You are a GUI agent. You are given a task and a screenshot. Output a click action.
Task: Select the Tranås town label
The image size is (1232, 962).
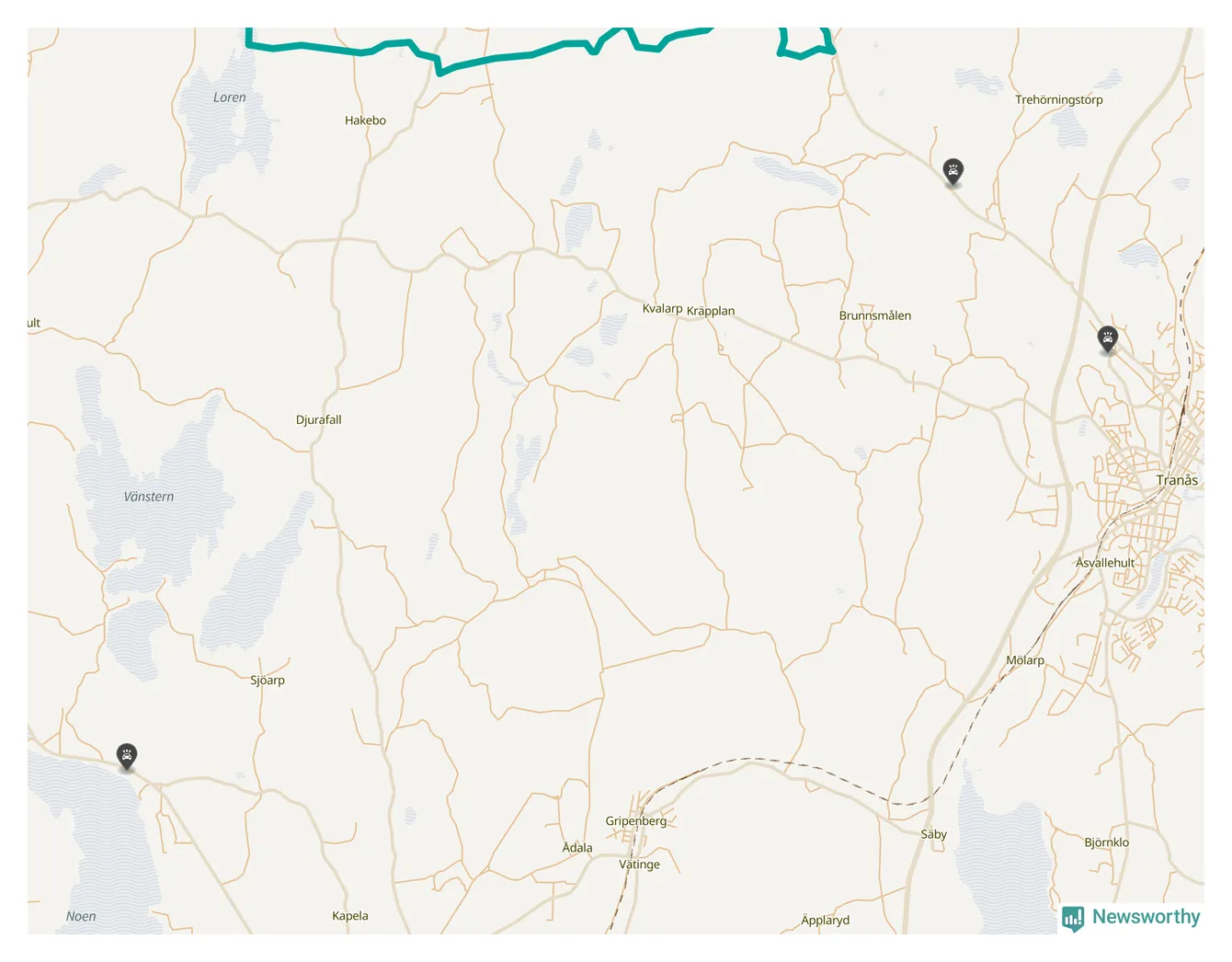click(x=1177, y=480)
